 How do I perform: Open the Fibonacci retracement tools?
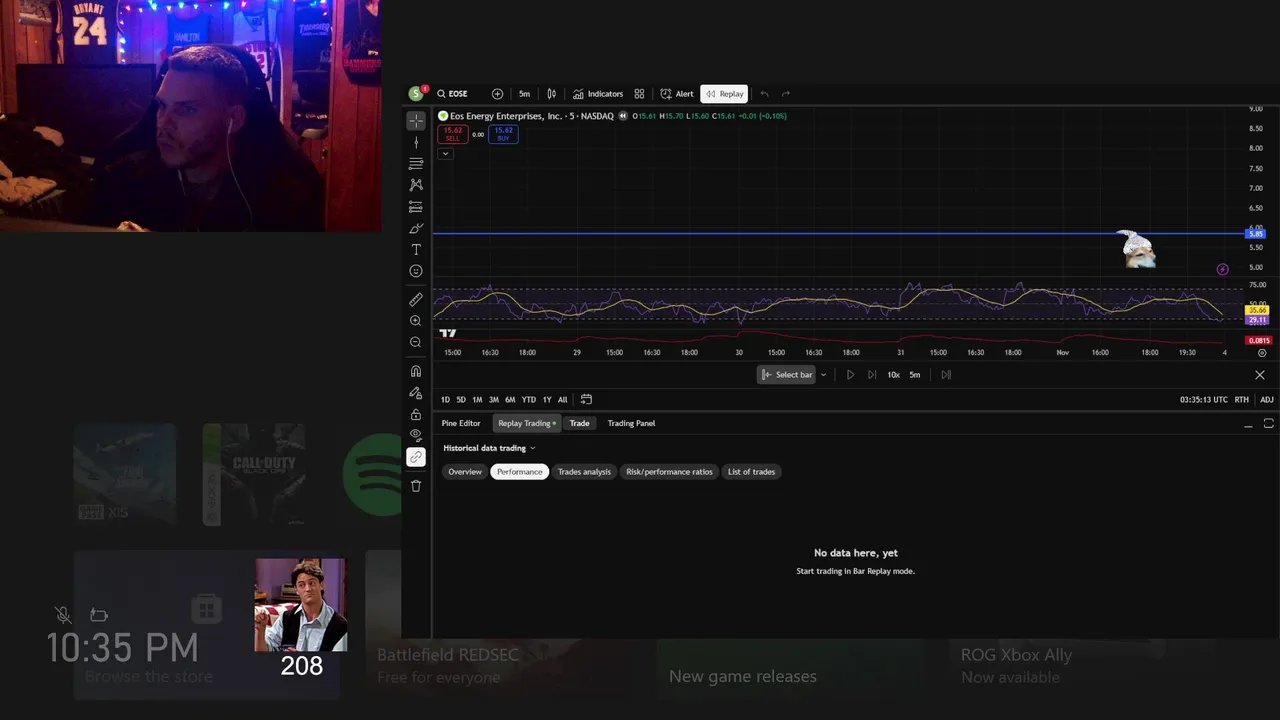(x=416, y=164)
